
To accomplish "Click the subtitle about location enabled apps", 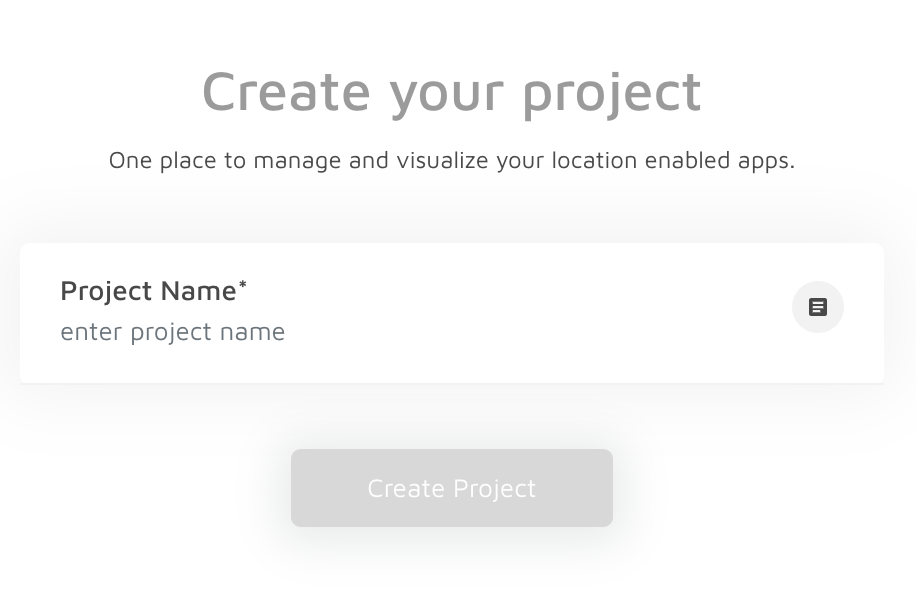I will point(451,160).
